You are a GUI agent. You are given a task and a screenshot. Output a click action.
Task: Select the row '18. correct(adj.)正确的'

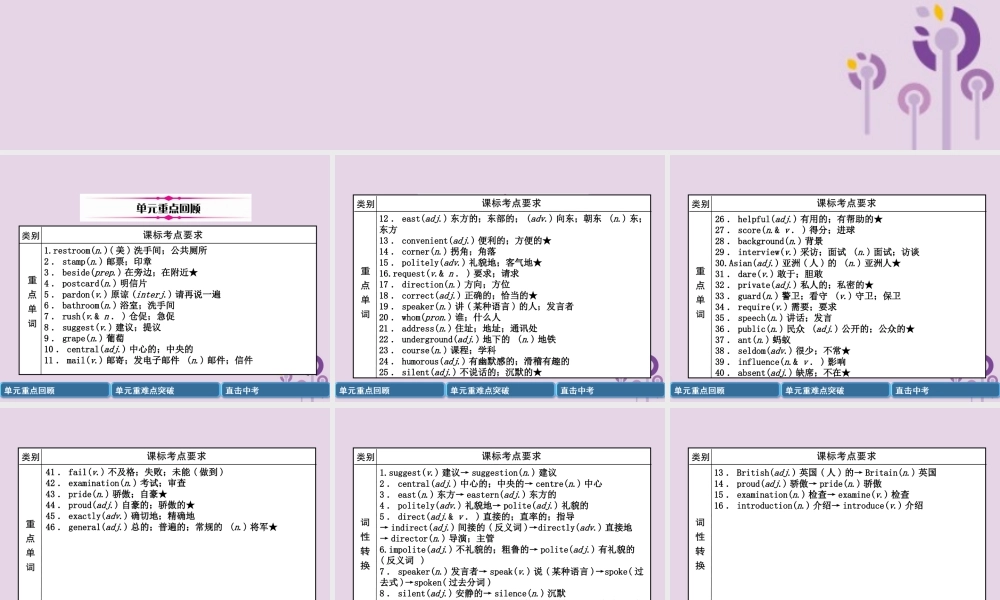[459, 296]
